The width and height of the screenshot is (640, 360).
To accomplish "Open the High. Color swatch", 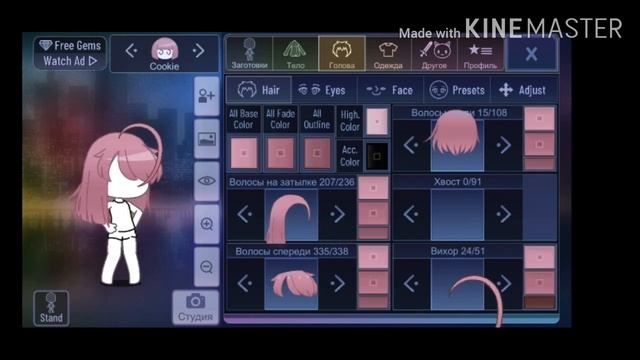I will pyautogui.click(x=377, y=121).
